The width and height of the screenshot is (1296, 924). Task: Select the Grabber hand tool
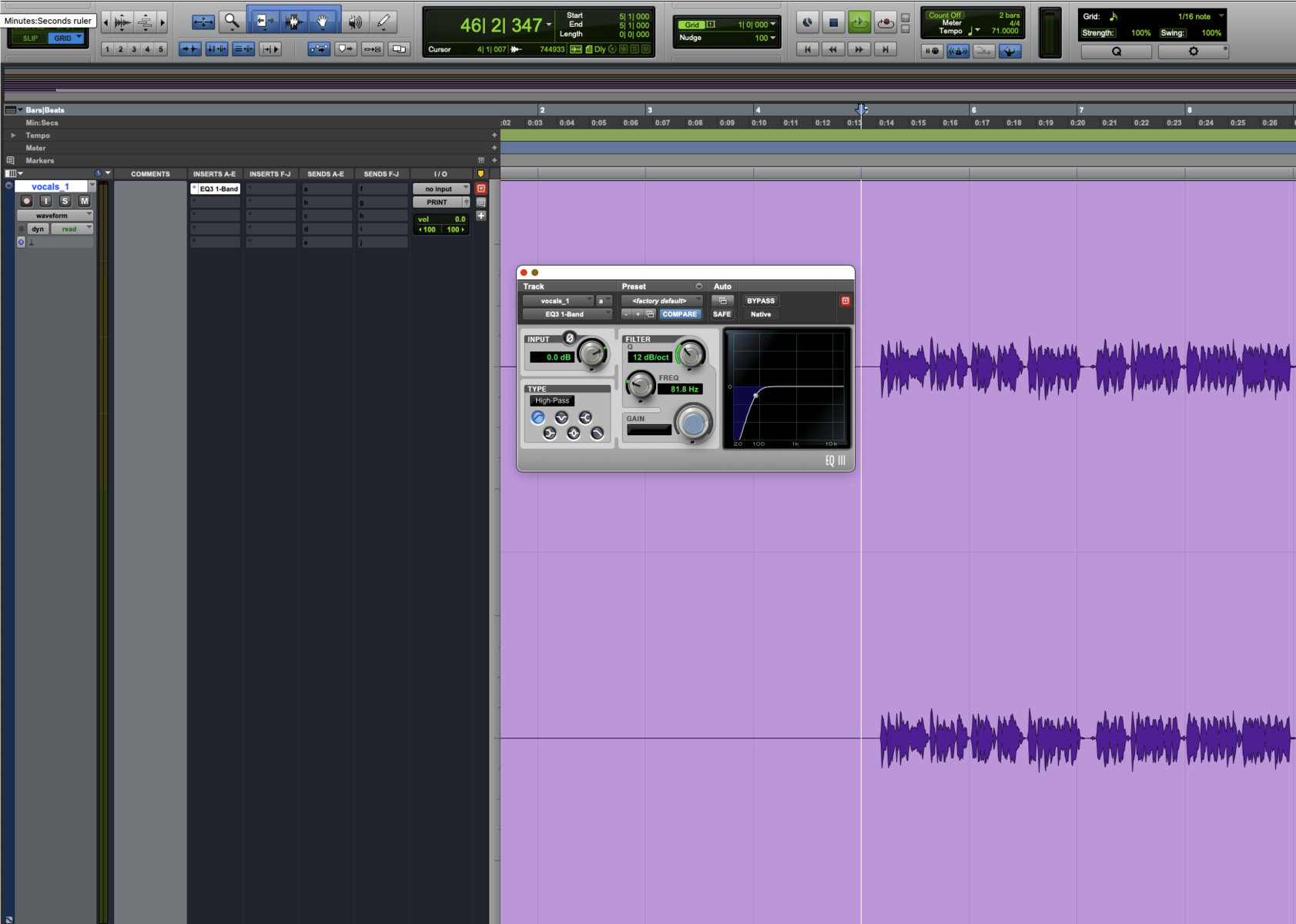coord(323,22)
